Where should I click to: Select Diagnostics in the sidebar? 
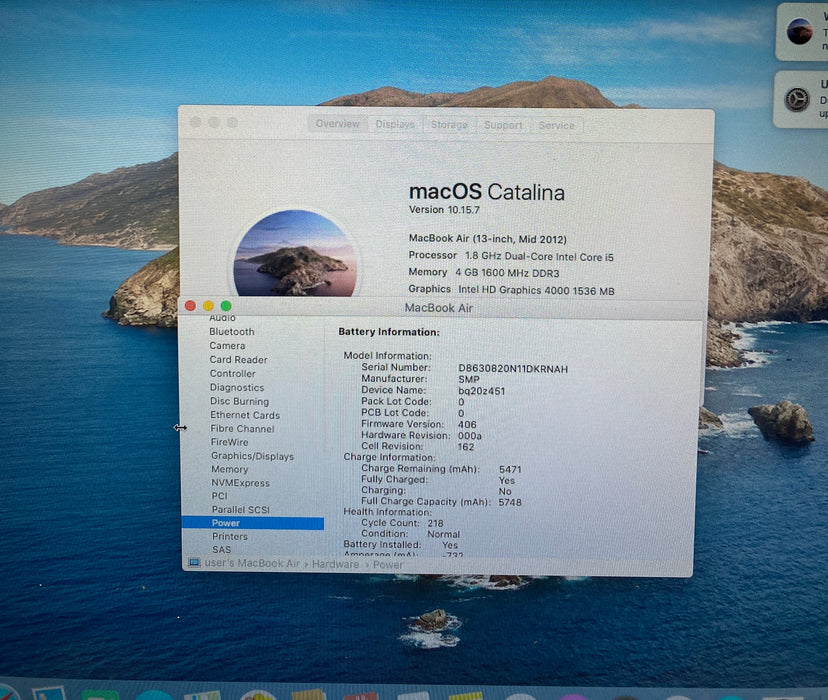(237, 387)
